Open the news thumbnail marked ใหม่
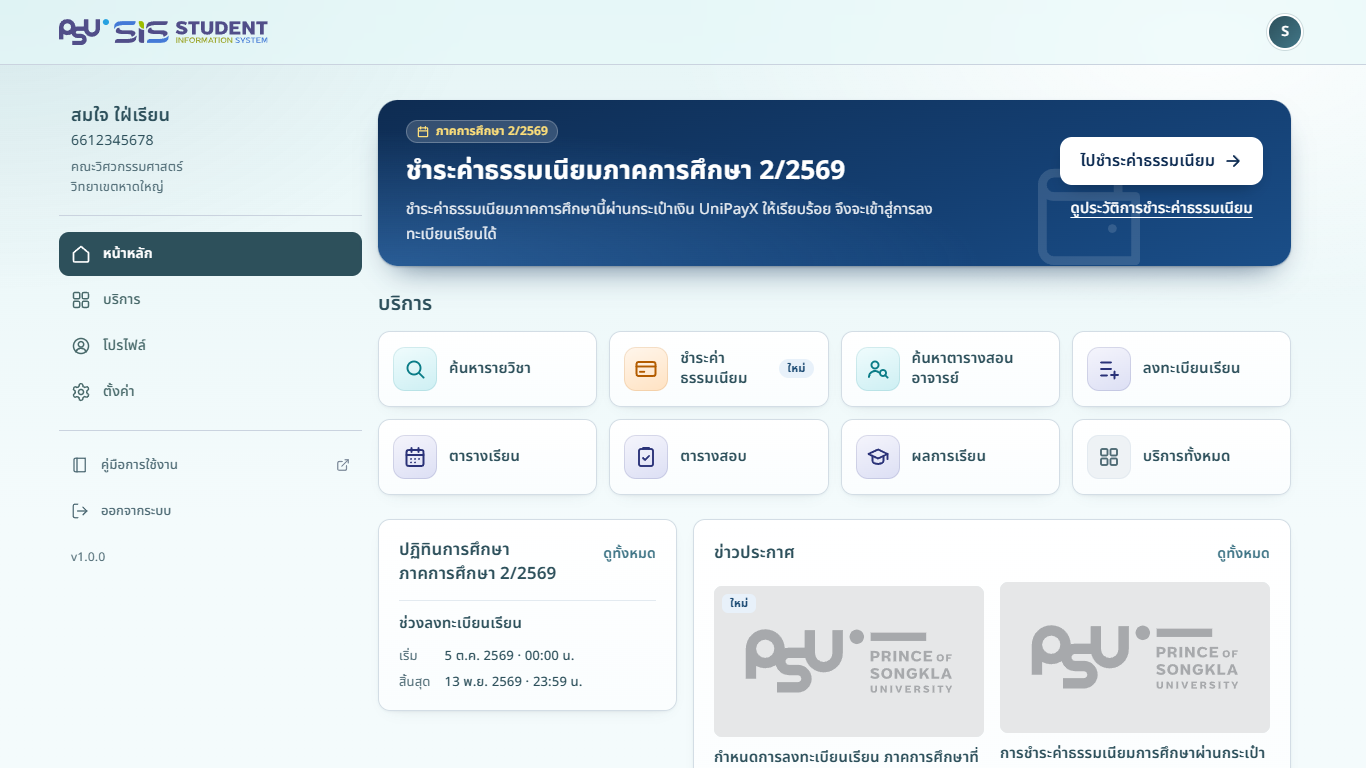 (849, 661)
